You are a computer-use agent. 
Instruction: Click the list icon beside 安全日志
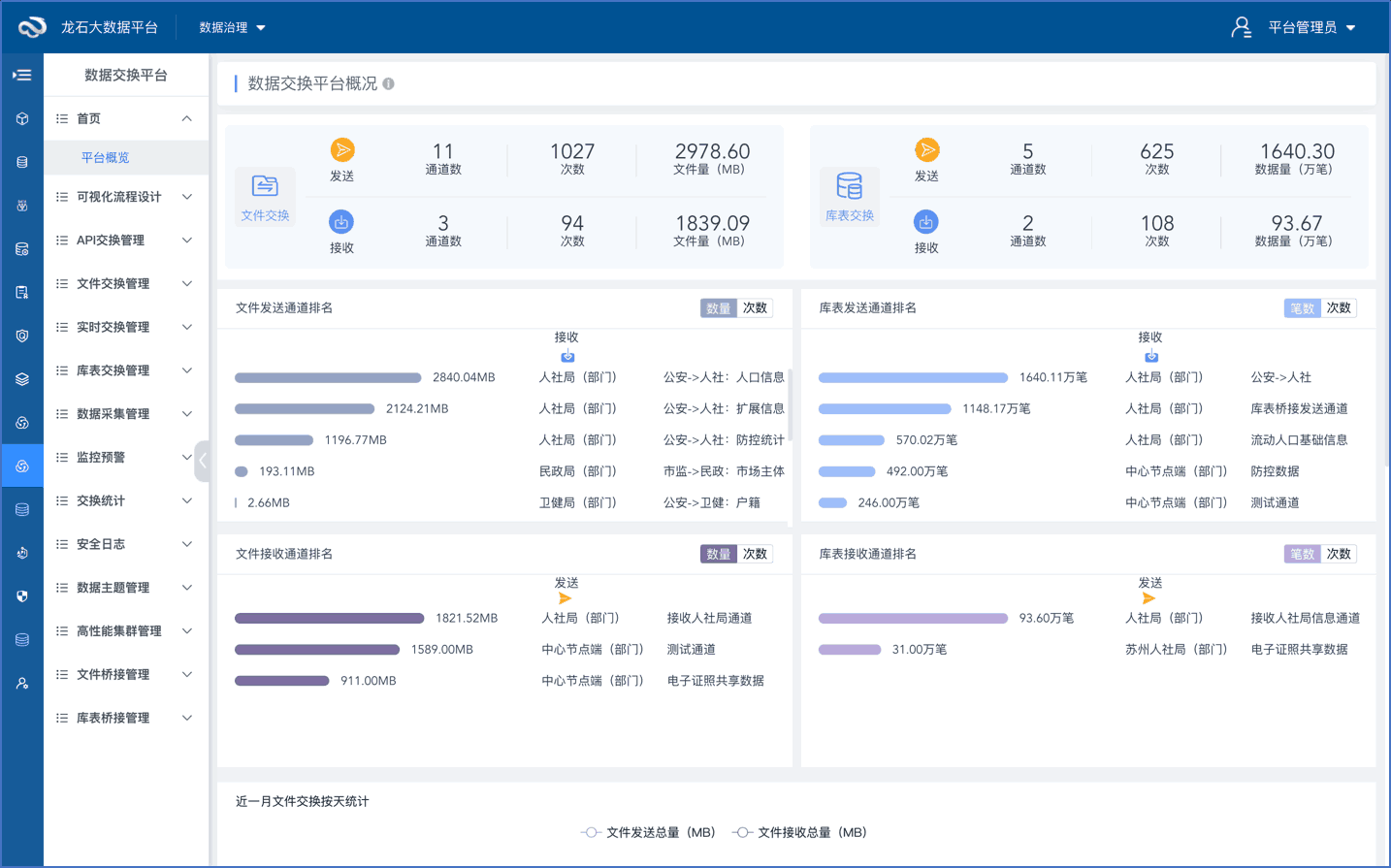[62, 544]
